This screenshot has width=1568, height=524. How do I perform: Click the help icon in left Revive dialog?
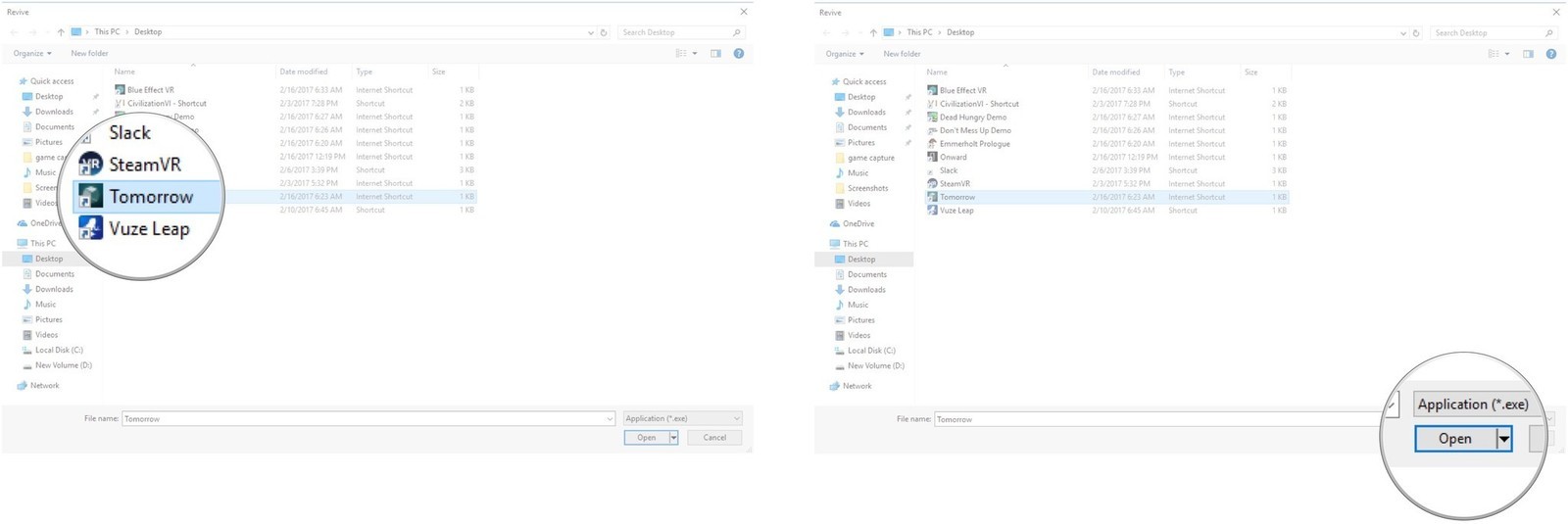click(x=739, y=54)
